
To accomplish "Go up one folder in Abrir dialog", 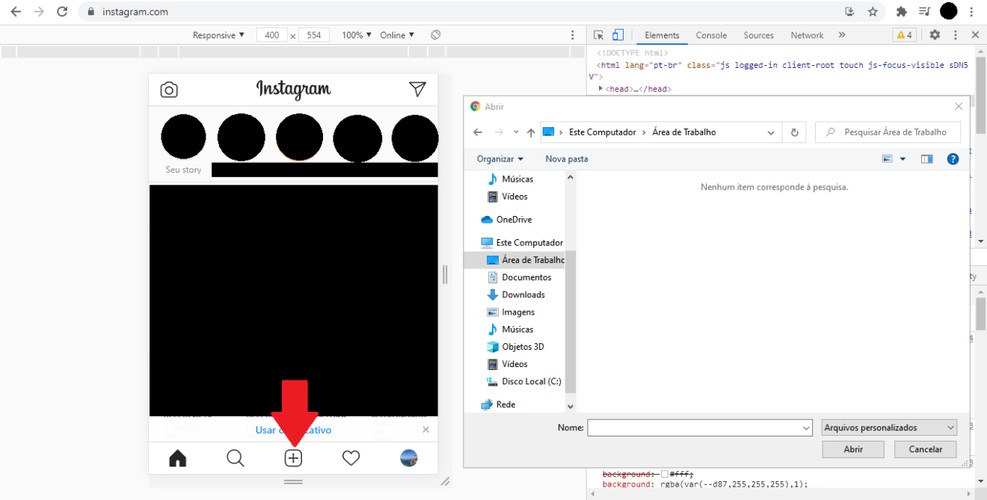I will click(531, 132).
